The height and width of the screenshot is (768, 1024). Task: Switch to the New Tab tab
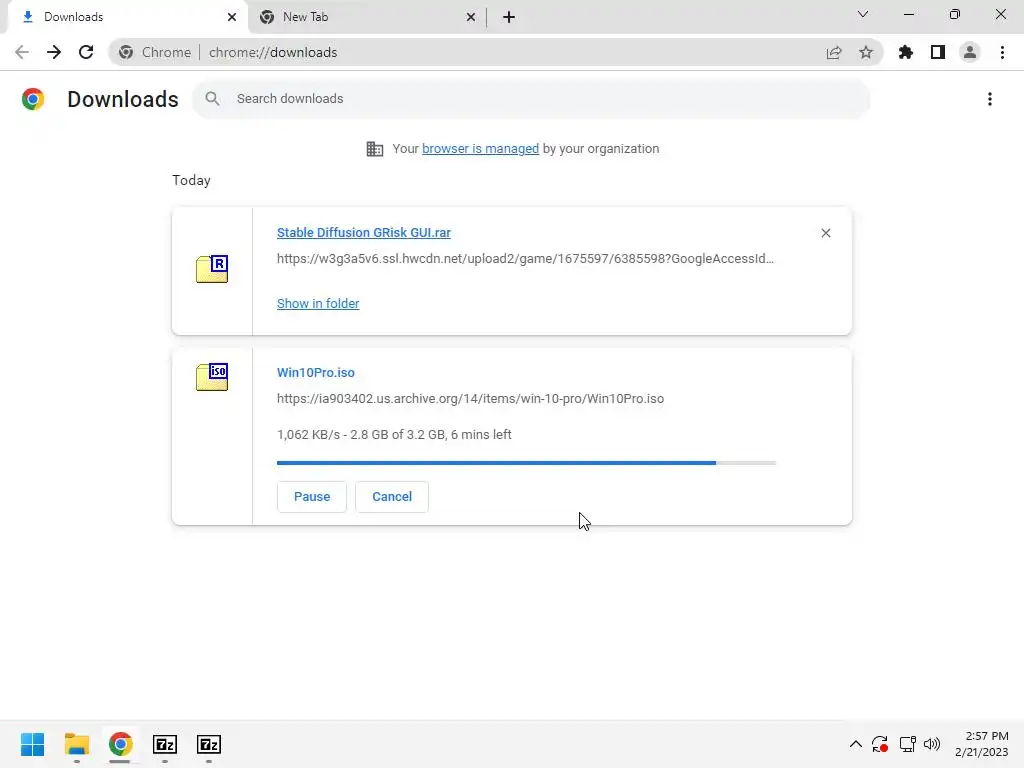(367, 17)
